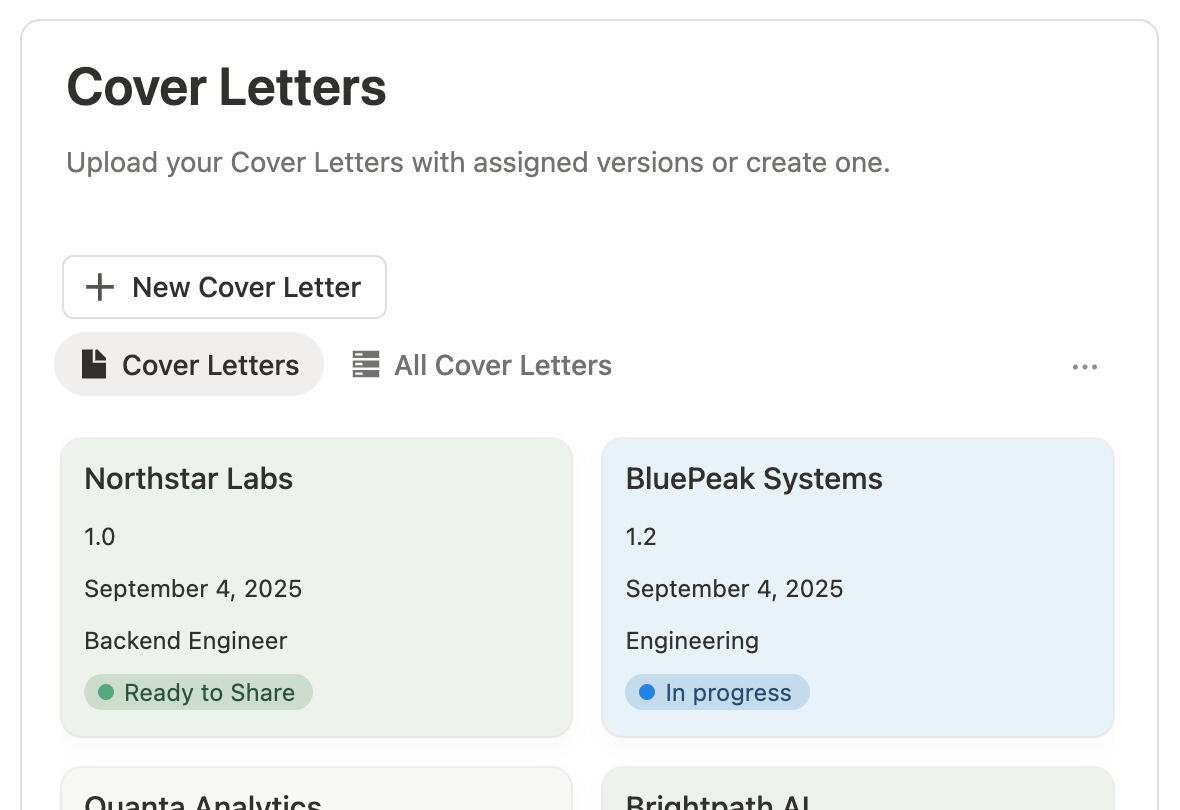Open the three-dot more options menu
This screenshot has height=810, width=1180.
(x=1084, y=367)
